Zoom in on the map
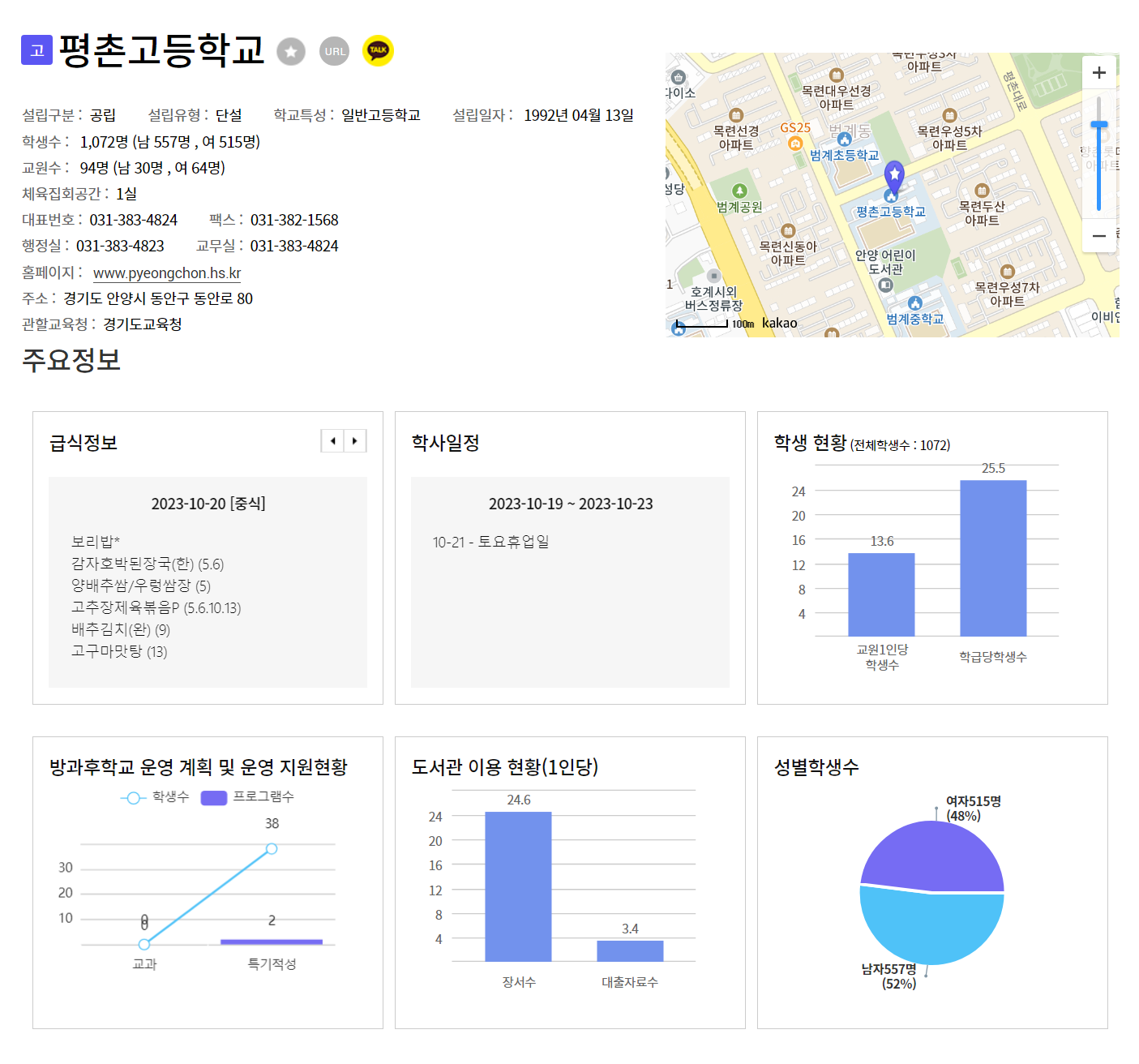Screen dimensions: 1139x1064 pyautogui.click(x=1098, y=73)
